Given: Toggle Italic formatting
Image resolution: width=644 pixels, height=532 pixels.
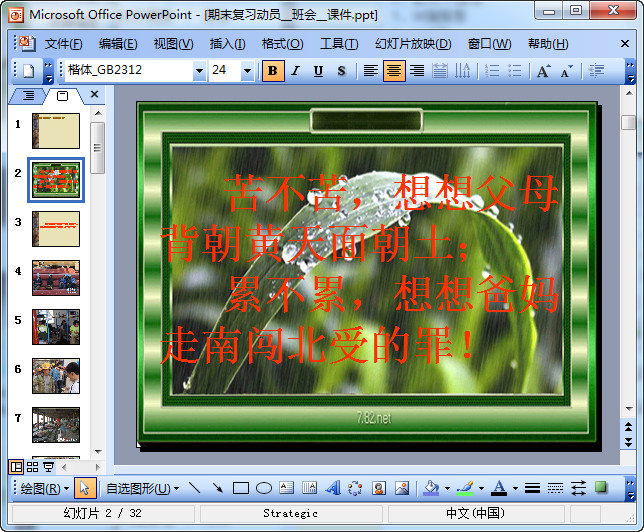Looking at the screenshot, I should pos(295,71).
